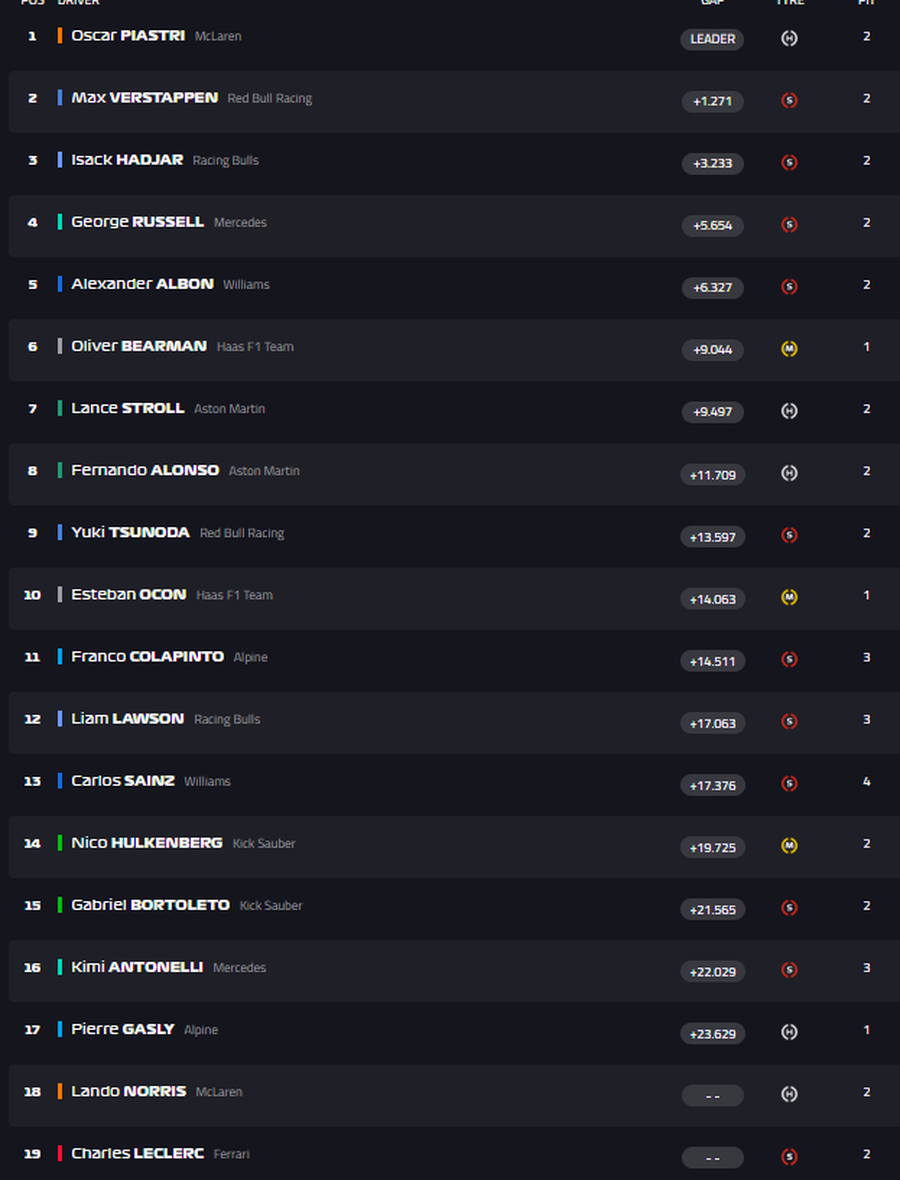Screen dimensions: 900x1180
Task: Click the Kick Sauber green bar beside Bortoleto
Action: pyautogui.click(x=60, y=905)
